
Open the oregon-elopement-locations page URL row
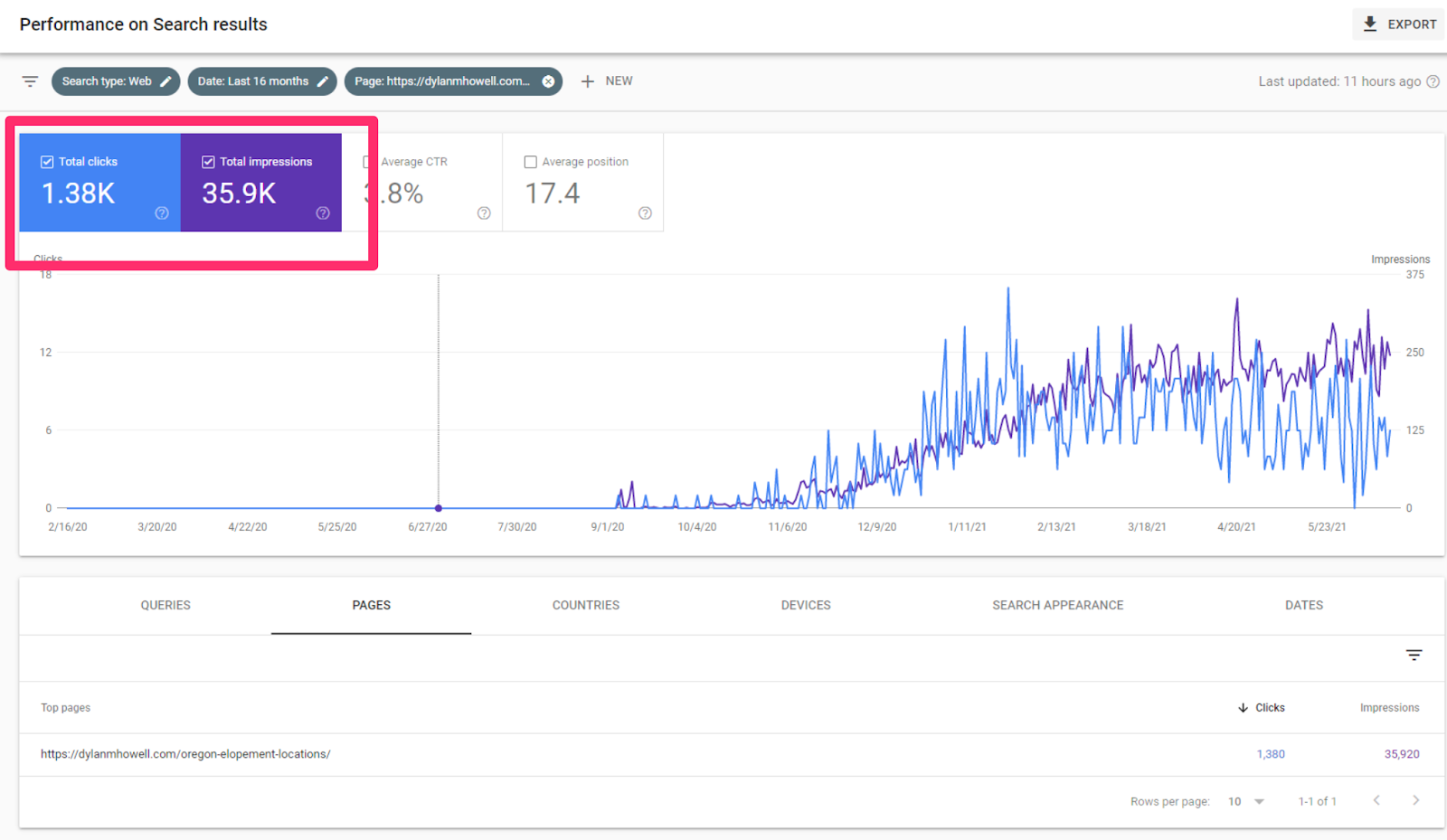pyautogui.click(x=185, y=754)
